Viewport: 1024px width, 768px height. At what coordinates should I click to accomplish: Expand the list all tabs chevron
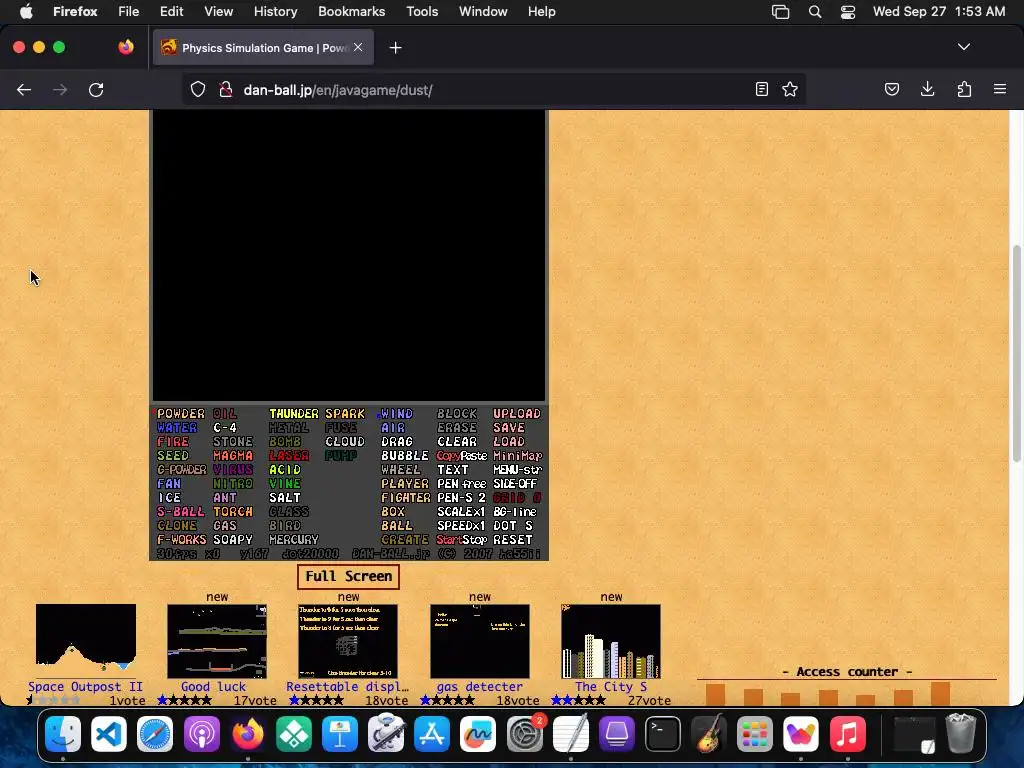coord(964,47)
